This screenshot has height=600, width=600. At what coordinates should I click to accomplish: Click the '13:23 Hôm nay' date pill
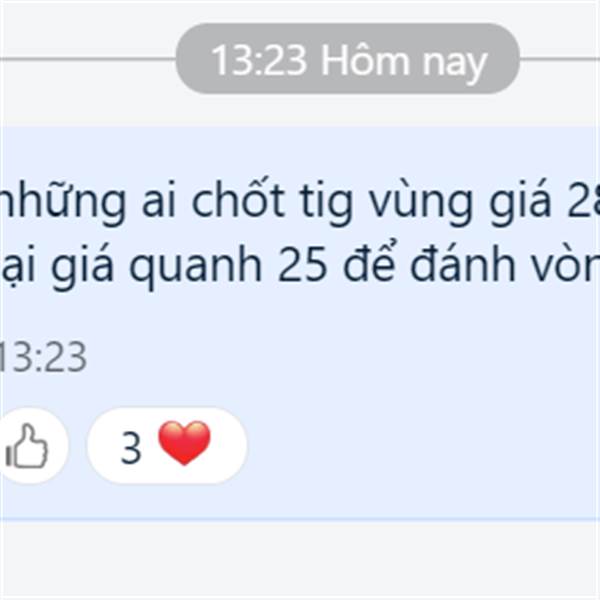click(x=347, y=59)
